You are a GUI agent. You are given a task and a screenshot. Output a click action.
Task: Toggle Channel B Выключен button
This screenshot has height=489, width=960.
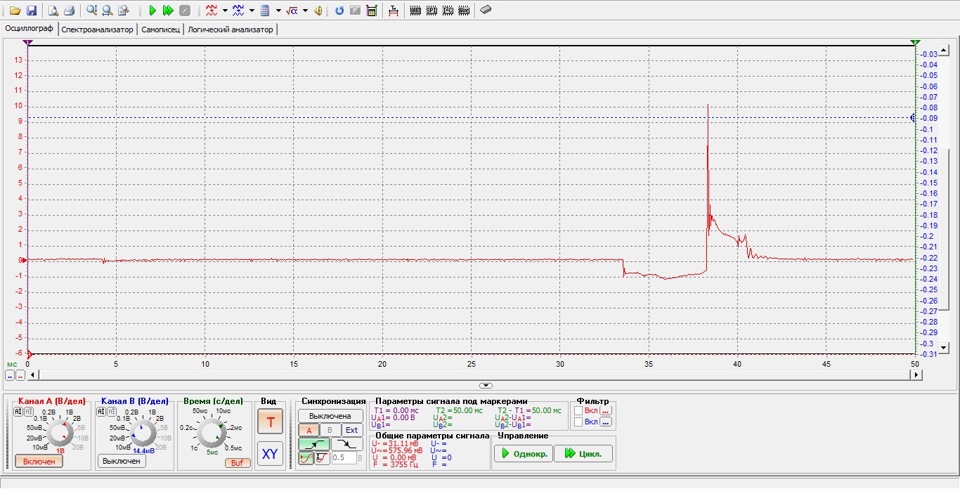pyautogui.click(x=121, y=461)
